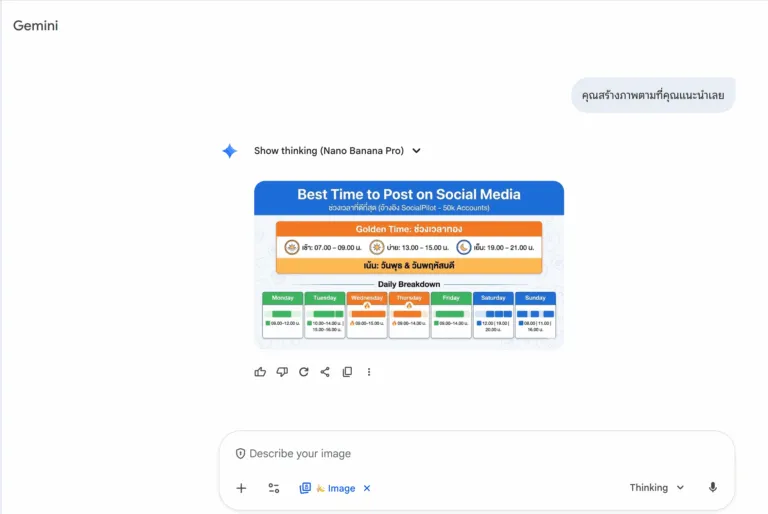Image resolution: width=768 pixels, height=514 pixels.
Task: Share the generated response
Action: click(325, 372)
